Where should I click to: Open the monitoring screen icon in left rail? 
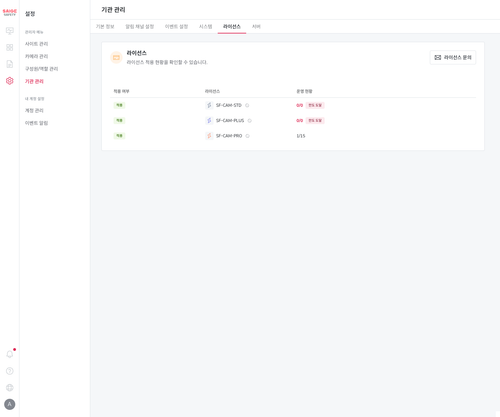click(x=10, y=31)
